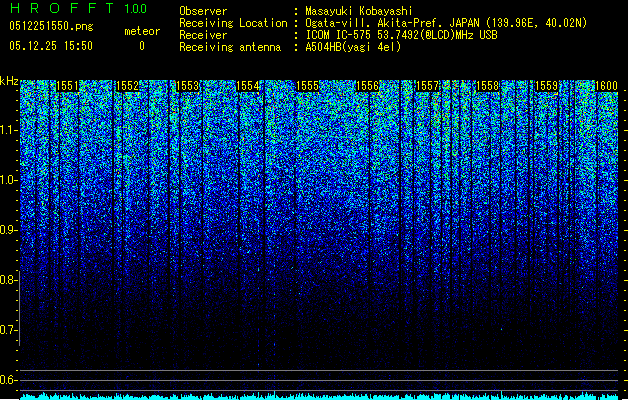Screen dimensions: 629x400
Task: Click the name Masayuki Kobayashi
Action: coord(359,11)
